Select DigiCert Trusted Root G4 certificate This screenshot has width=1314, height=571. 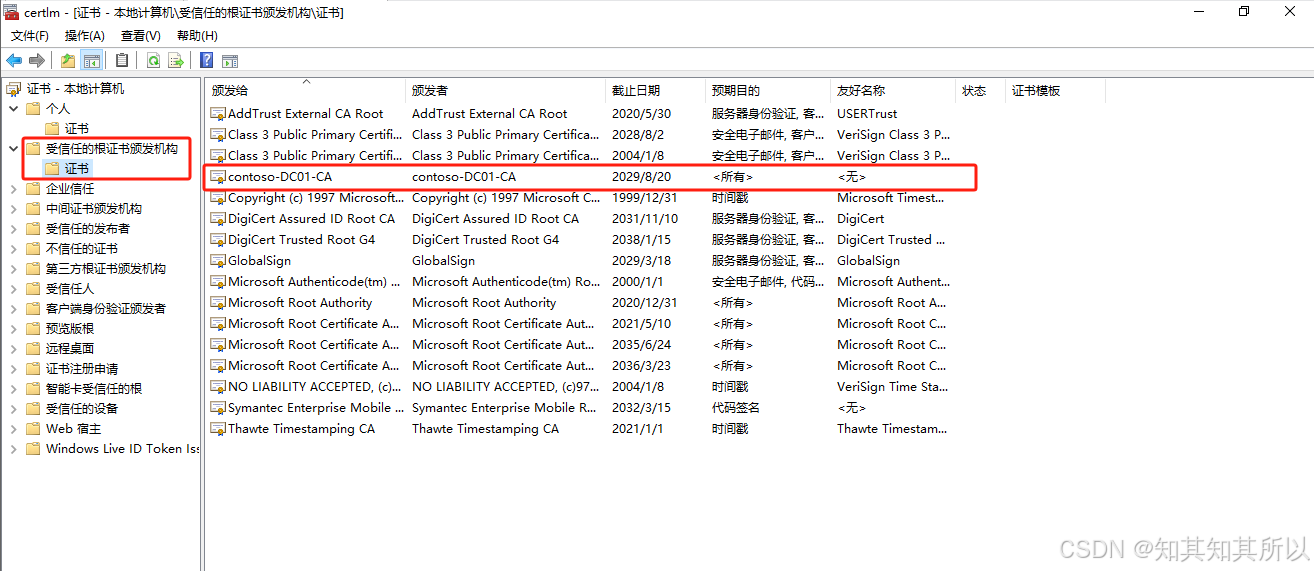[301, 240]
